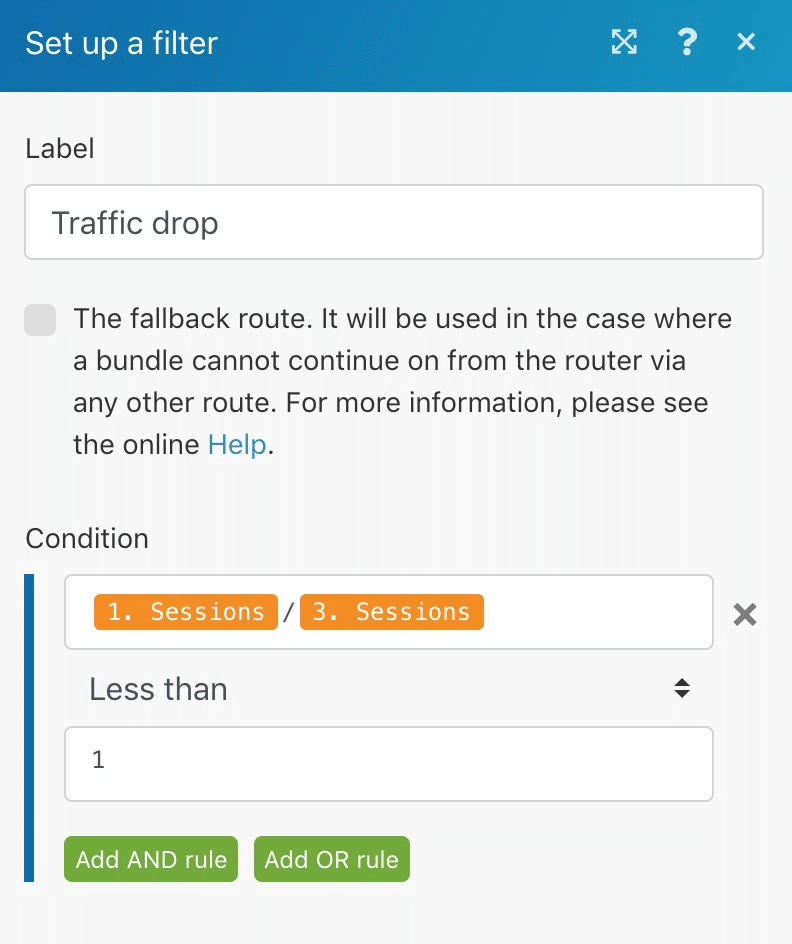The height and width of the screenshot is (944, 792).
Task: Click the operator dropdown's up-down arrows
Action: (x=682, y=688)
